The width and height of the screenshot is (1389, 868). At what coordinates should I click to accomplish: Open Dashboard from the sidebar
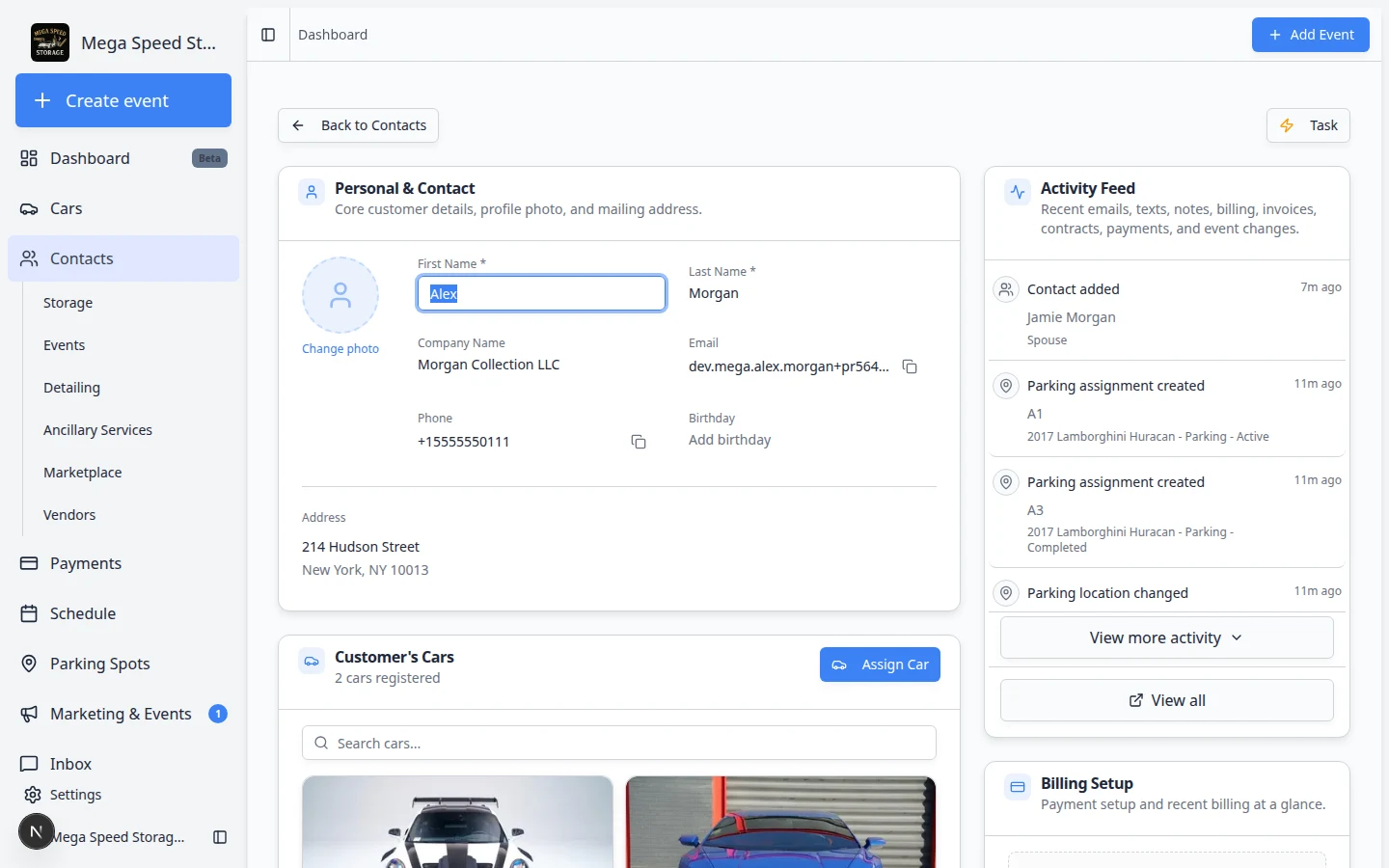click(x=123, y=158)
